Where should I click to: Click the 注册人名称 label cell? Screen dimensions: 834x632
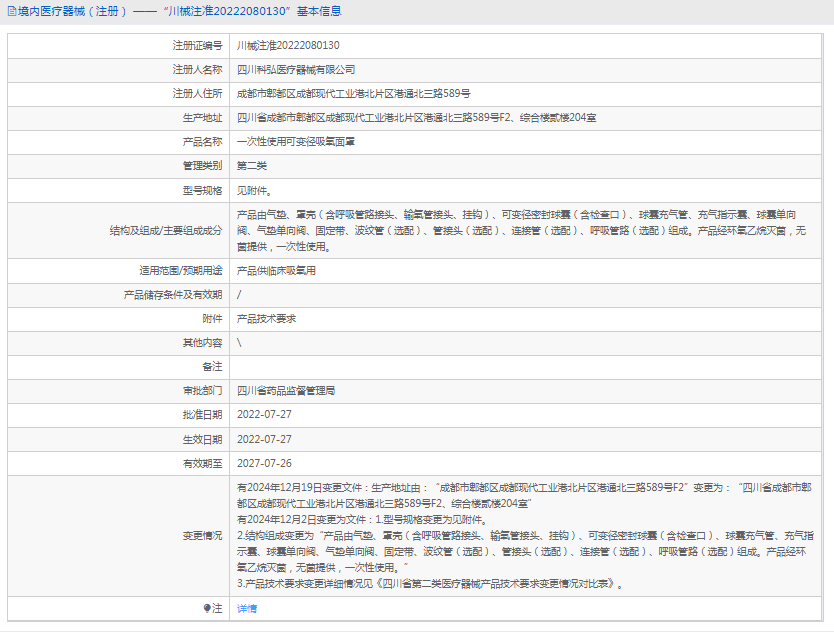[x=119, y=70]
